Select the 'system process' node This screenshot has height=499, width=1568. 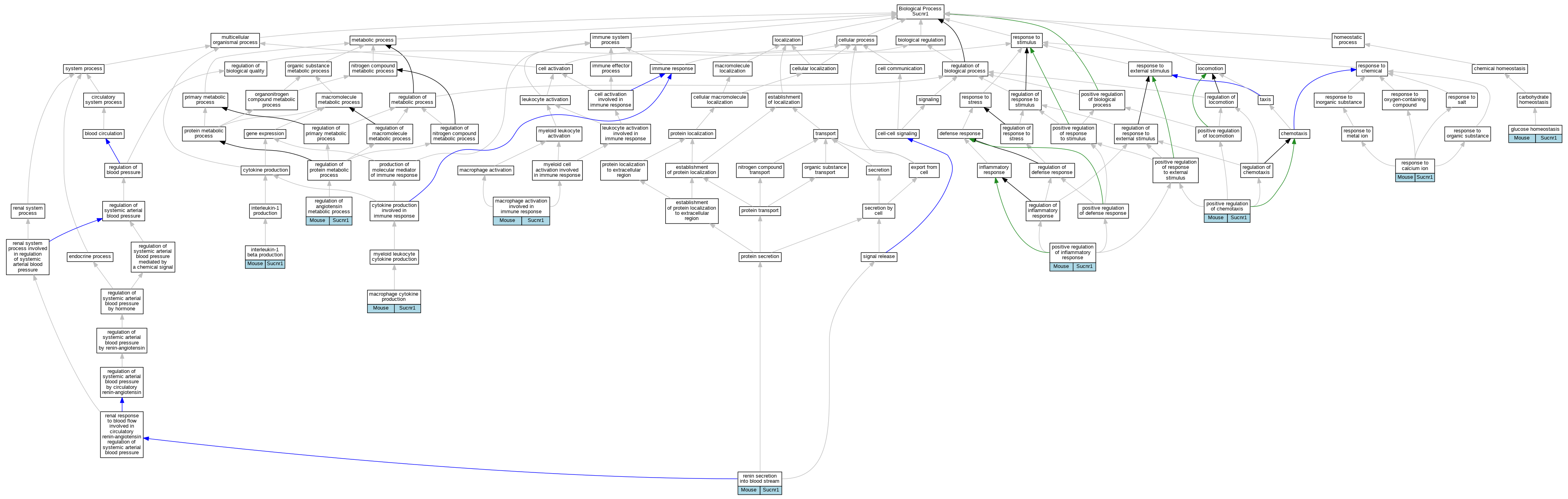pyautogui.click(x=84, y=69)
